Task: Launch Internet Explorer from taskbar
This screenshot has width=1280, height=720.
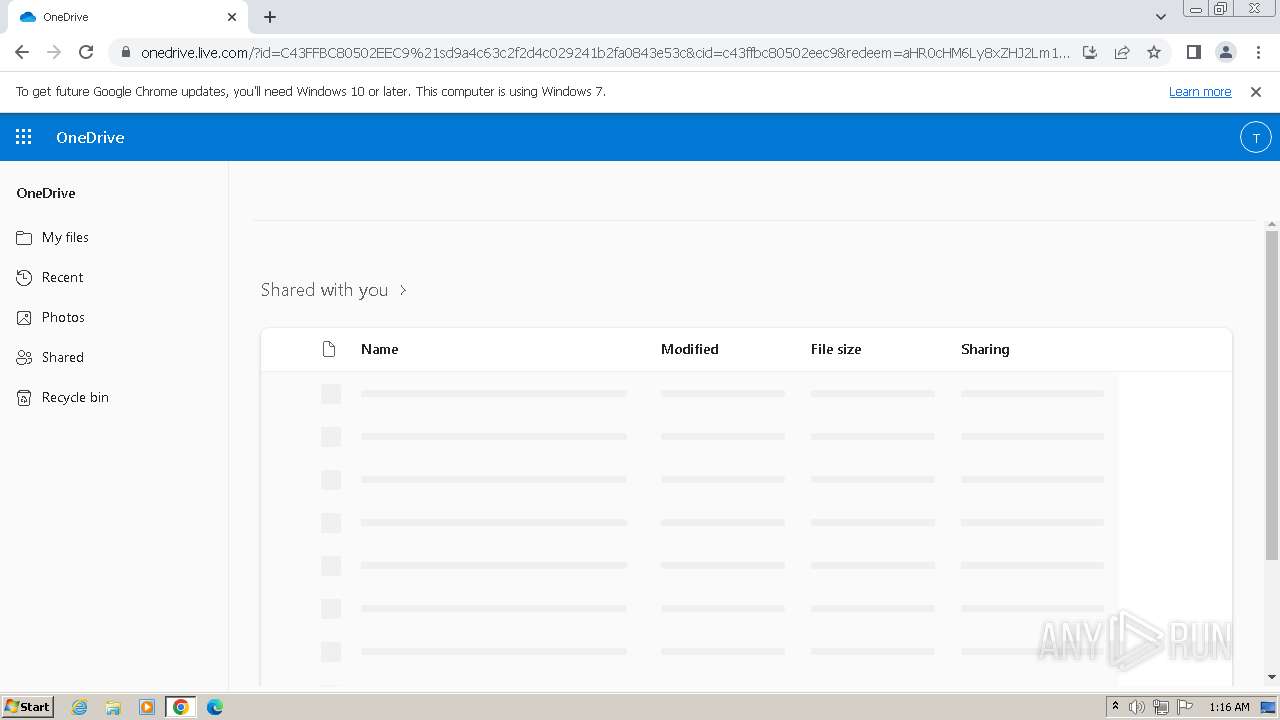Action: (79, 707)
